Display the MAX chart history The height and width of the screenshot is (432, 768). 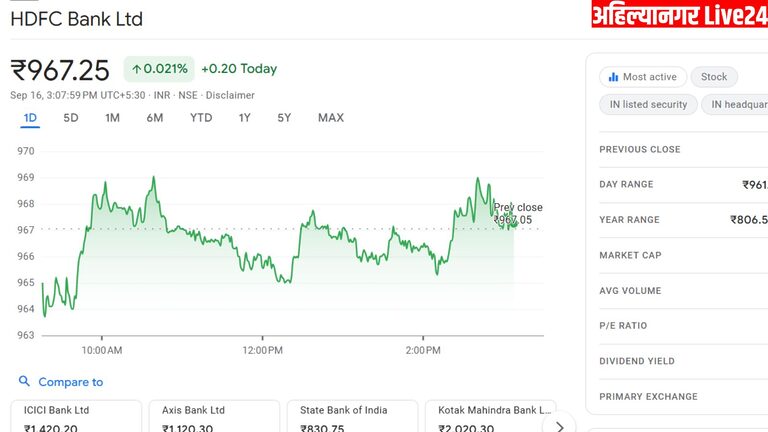pyautogui.click(x=330, y=118)
